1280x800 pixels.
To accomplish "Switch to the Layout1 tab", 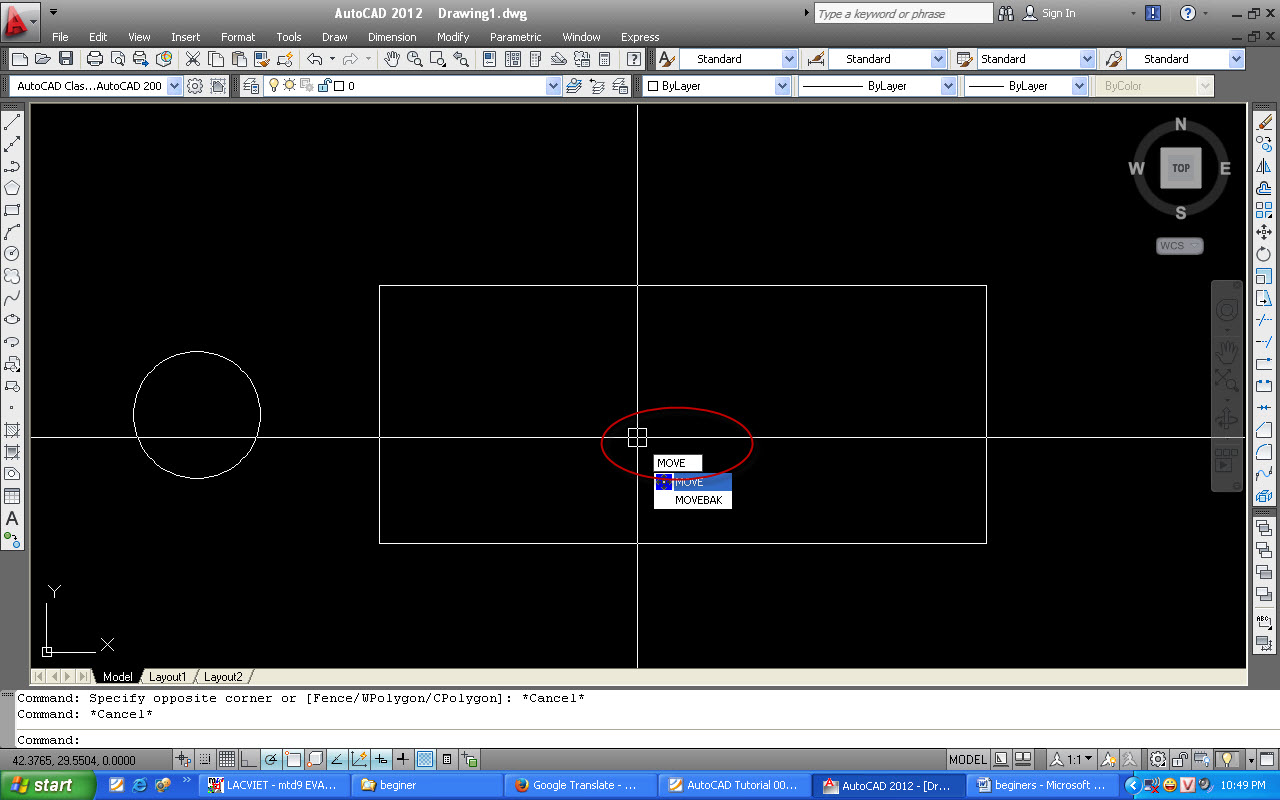I will click(x=168, y=677).
